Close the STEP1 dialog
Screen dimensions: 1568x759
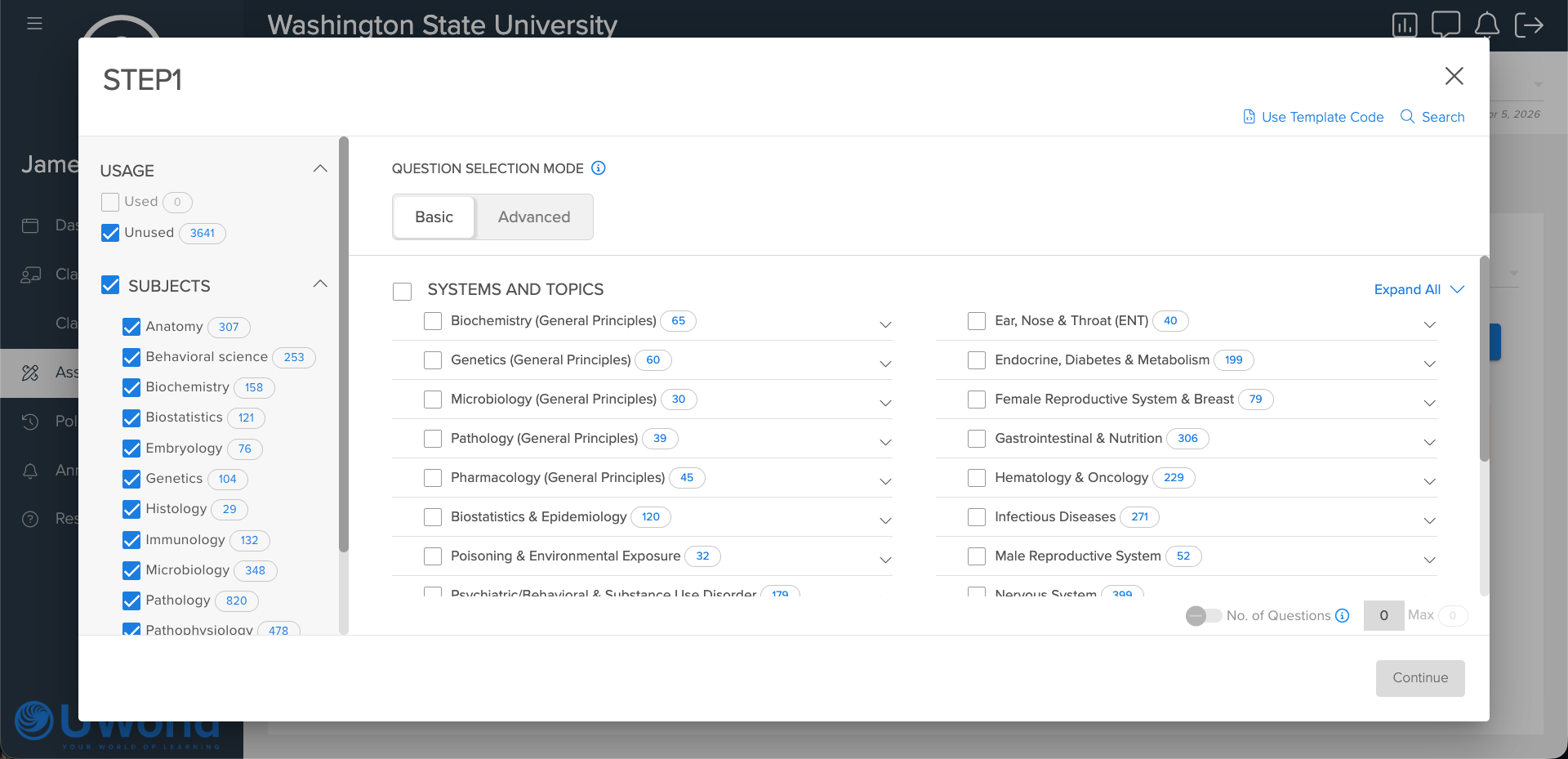(1454, 76)
